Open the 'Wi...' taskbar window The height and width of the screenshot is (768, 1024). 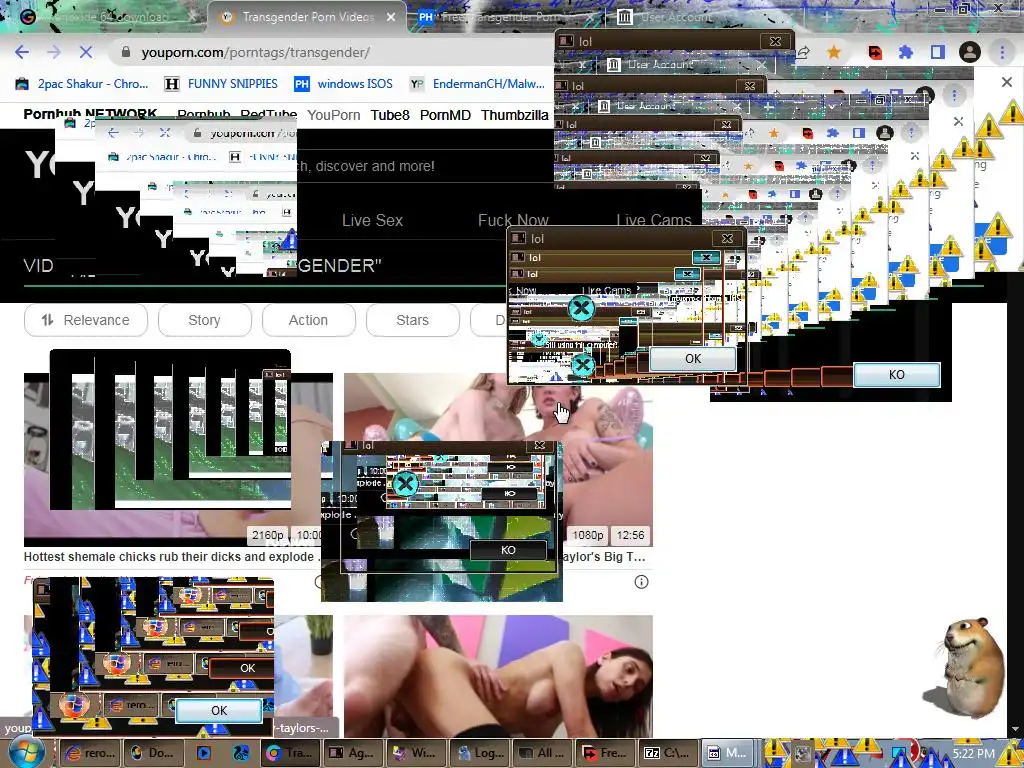point(415,753)
